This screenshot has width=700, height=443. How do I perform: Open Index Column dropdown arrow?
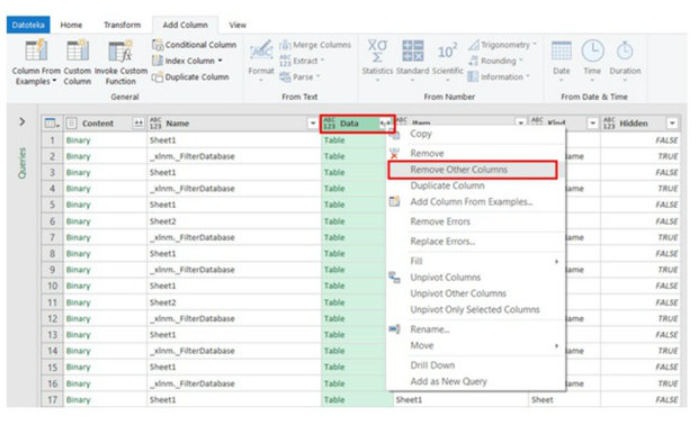(220, 61)
